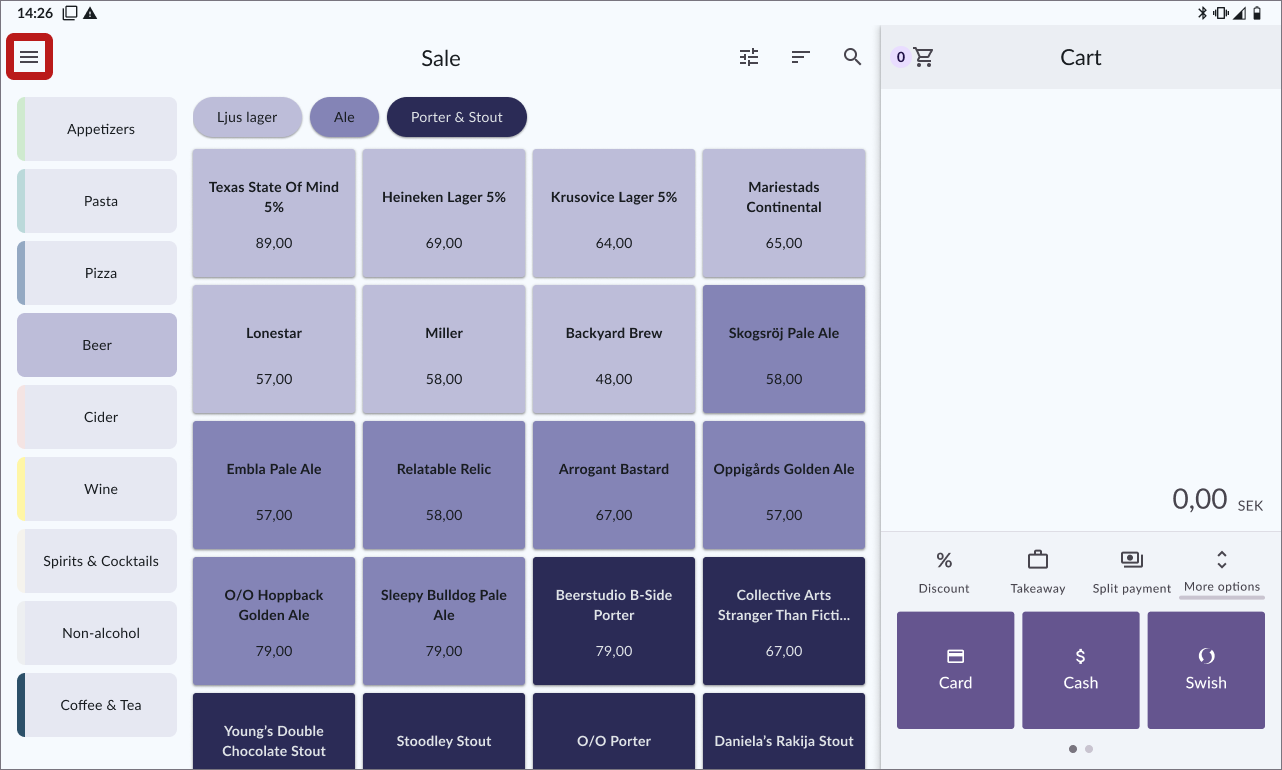Add O/O Porter to cart

614,731
